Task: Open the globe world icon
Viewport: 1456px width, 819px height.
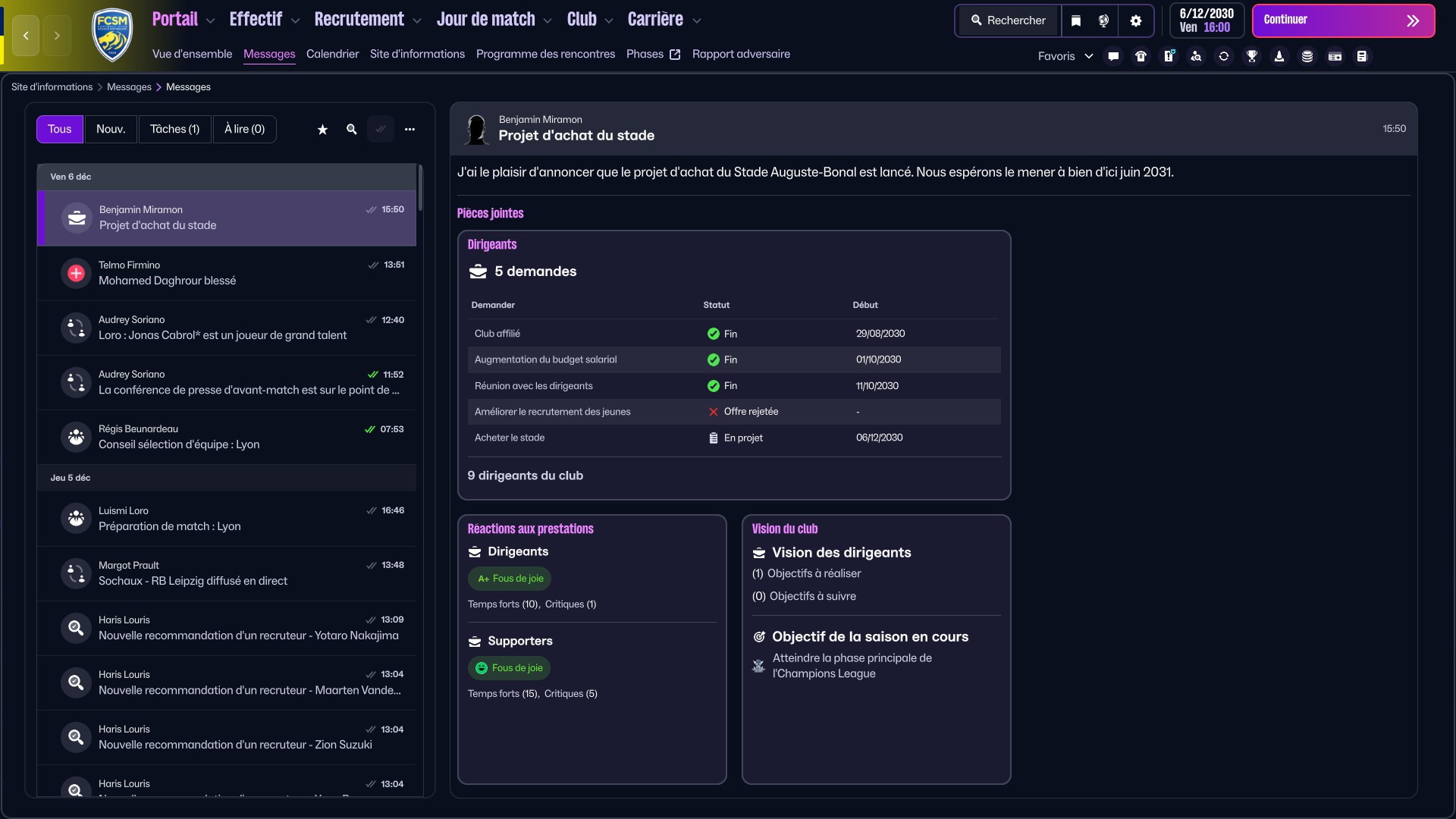Action: tap(1104, 20)
